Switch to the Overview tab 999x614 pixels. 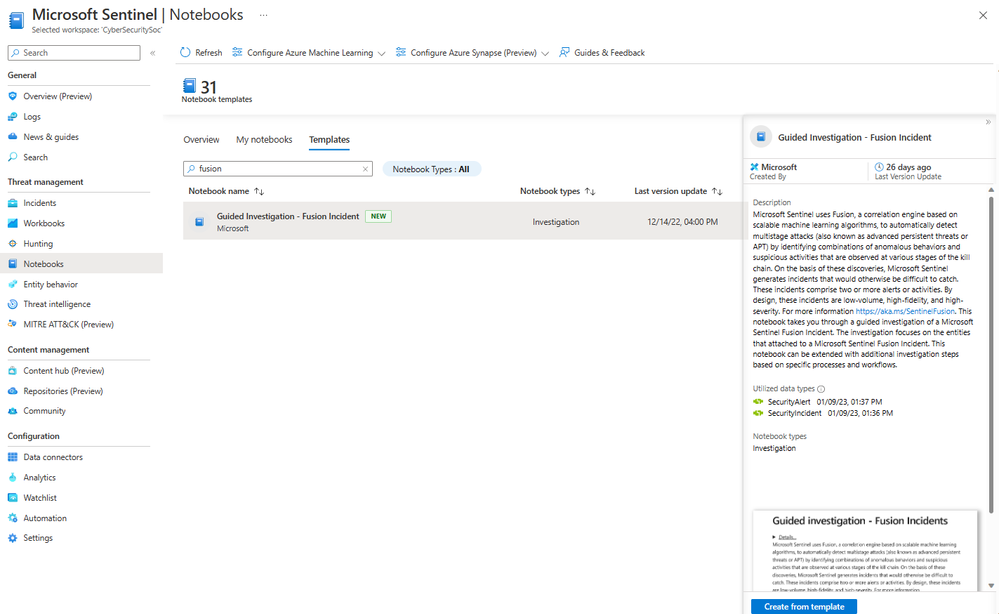point(201,139)
